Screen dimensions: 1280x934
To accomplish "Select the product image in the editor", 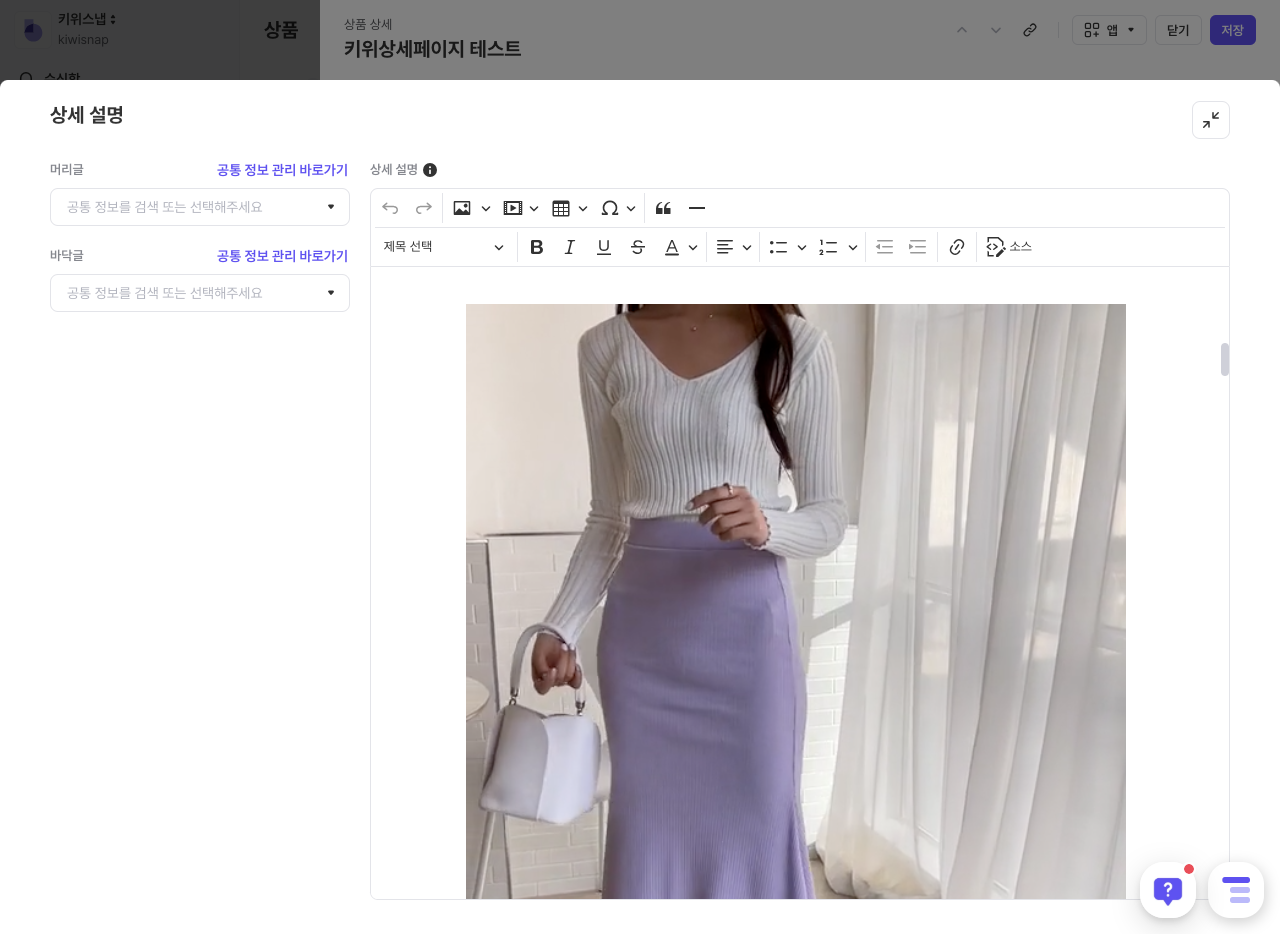I will [796, 601].
